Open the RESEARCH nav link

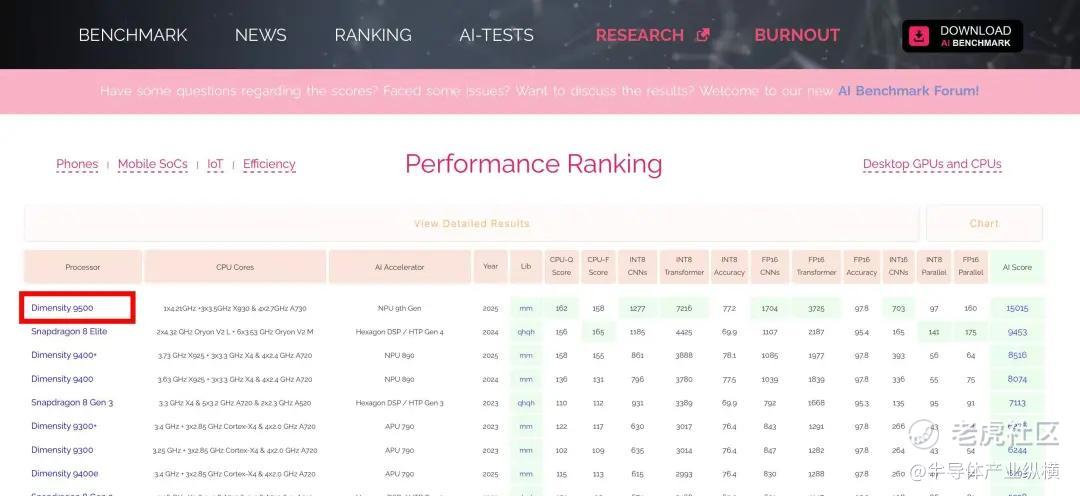coord(640,35)
